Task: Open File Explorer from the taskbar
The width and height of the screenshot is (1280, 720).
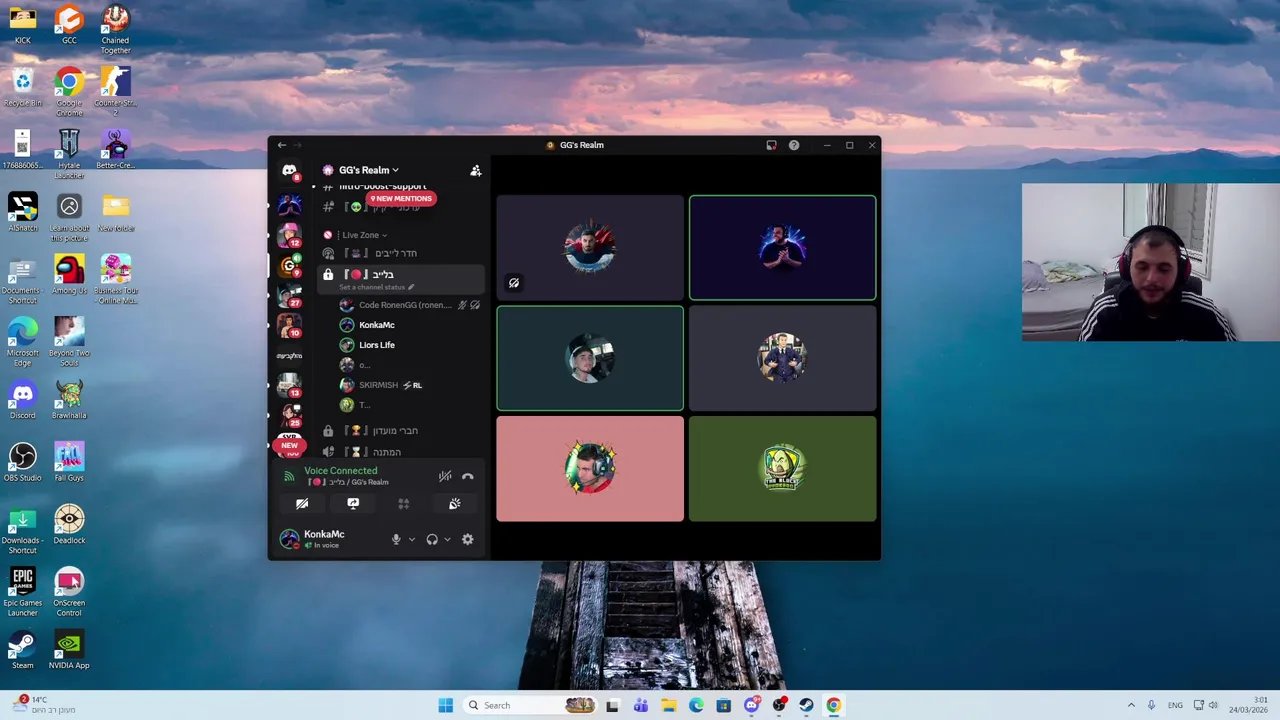Action: 668,705
